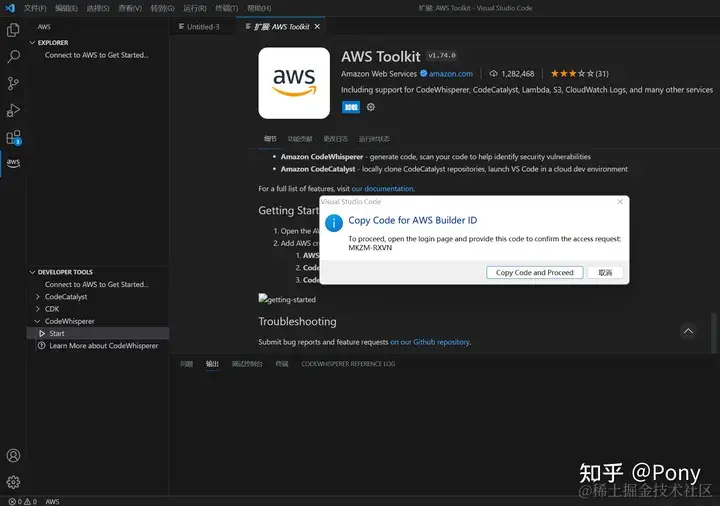The image size is (720, 506).
Task: Switch to the Output panel tab (输出)
Action: [x=212, y=364]
